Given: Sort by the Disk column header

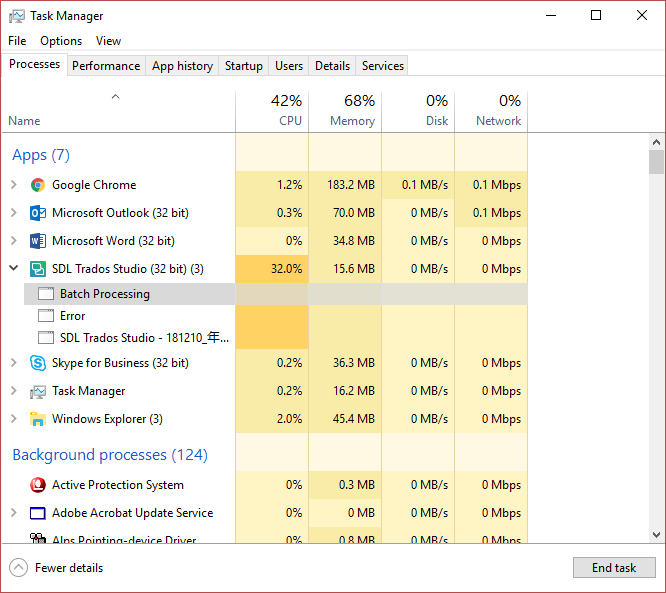Looking at the screenshot, I should (418, 111).
